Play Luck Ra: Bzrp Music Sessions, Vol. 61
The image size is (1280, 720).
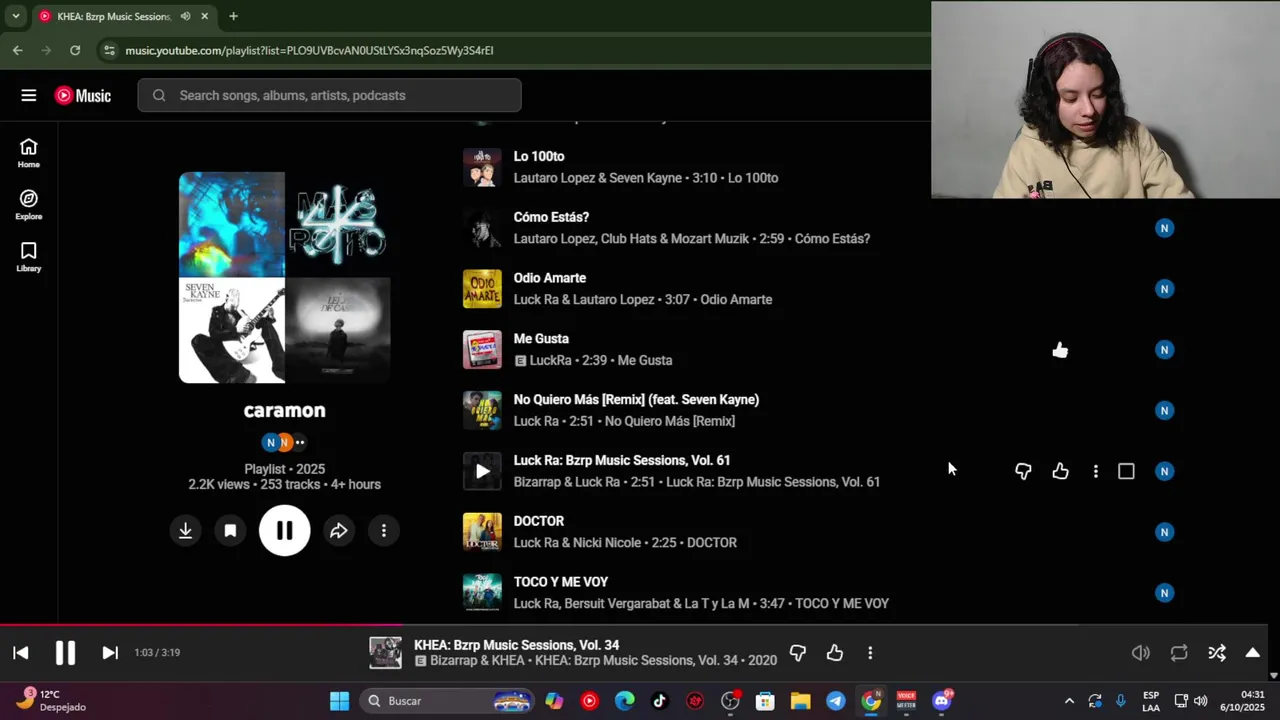[482, 471]
